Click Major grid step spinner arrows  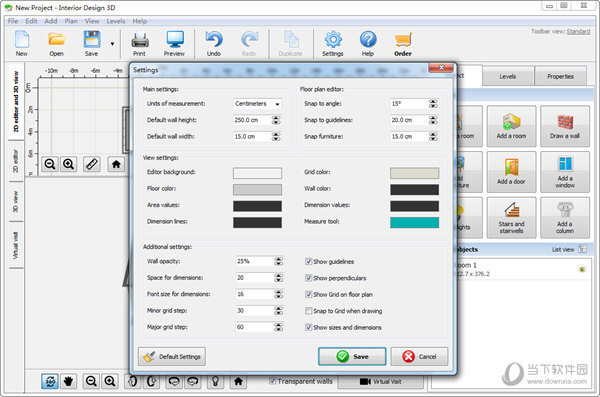279,327
